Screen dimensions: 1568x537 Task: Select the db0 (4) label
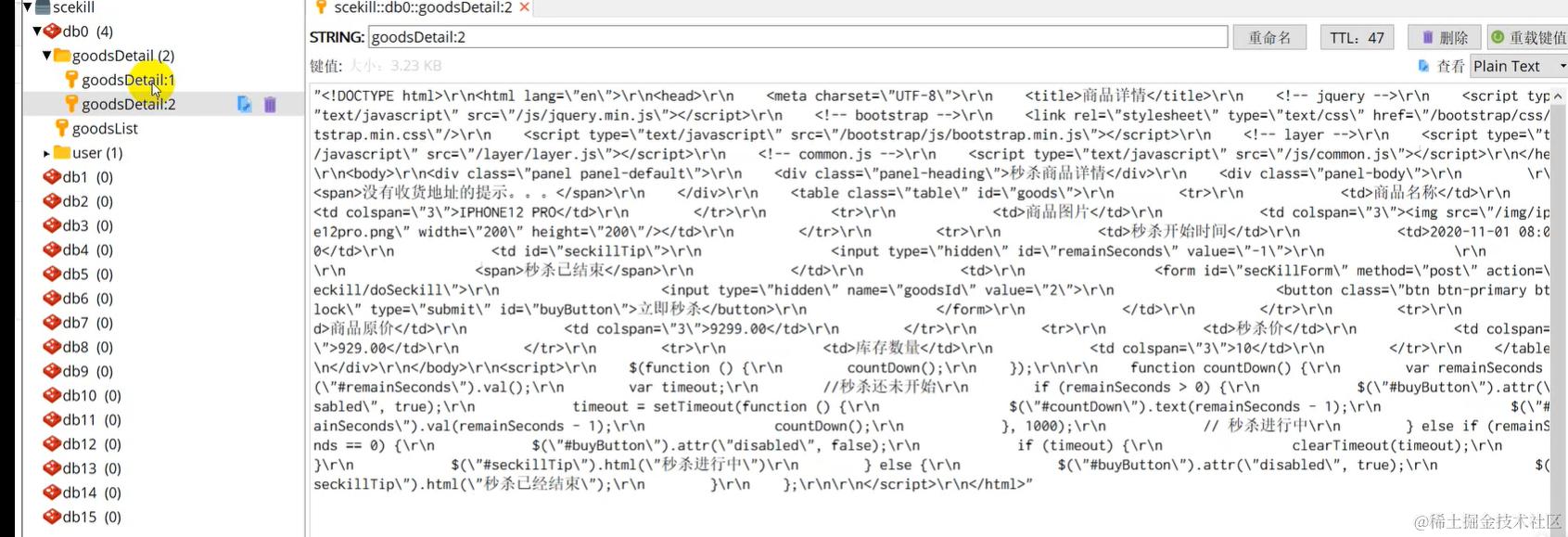point(87,32)
